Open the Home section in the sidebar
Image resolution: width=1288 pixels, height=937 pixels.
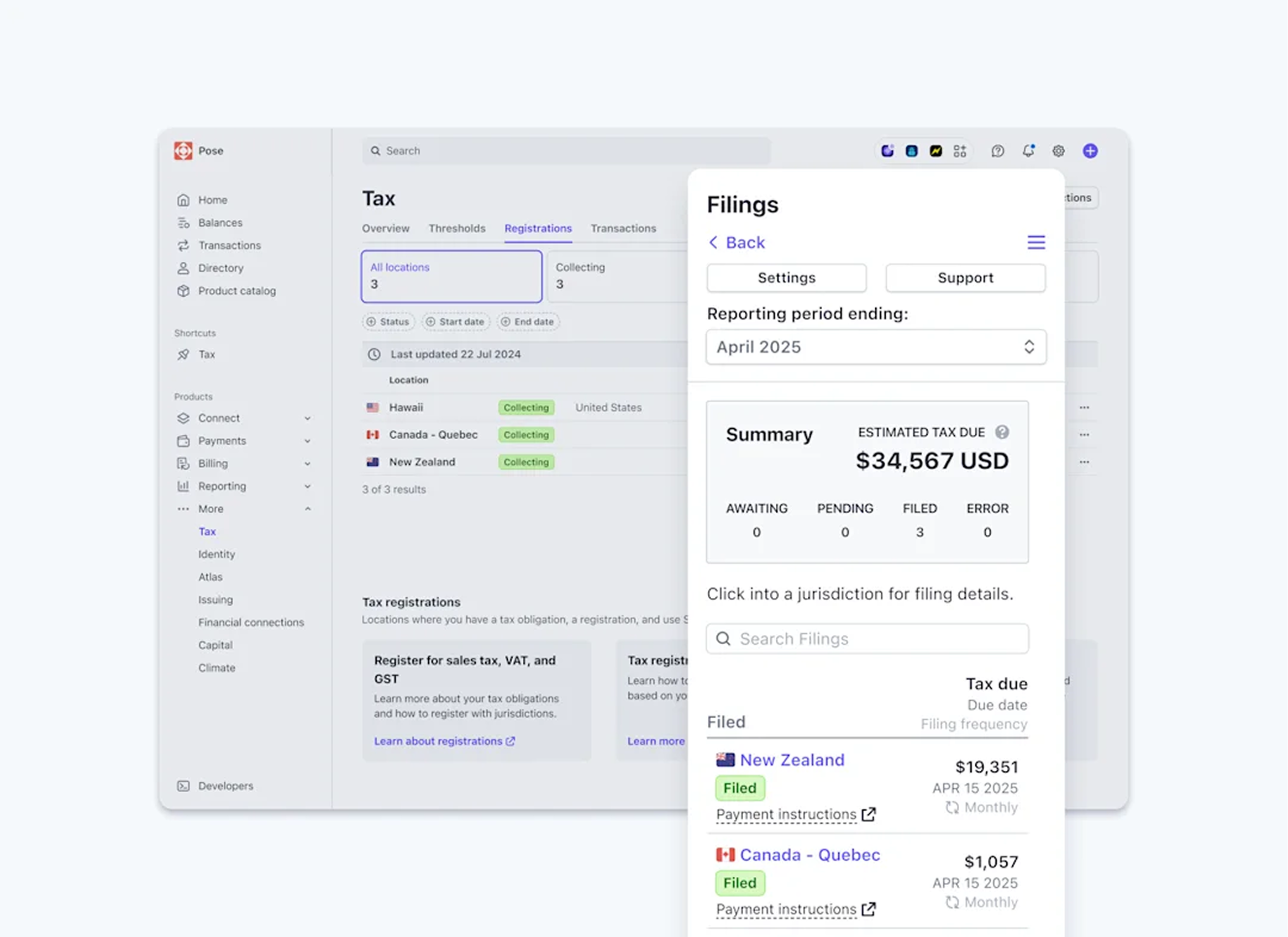click(x=213, y=200)
